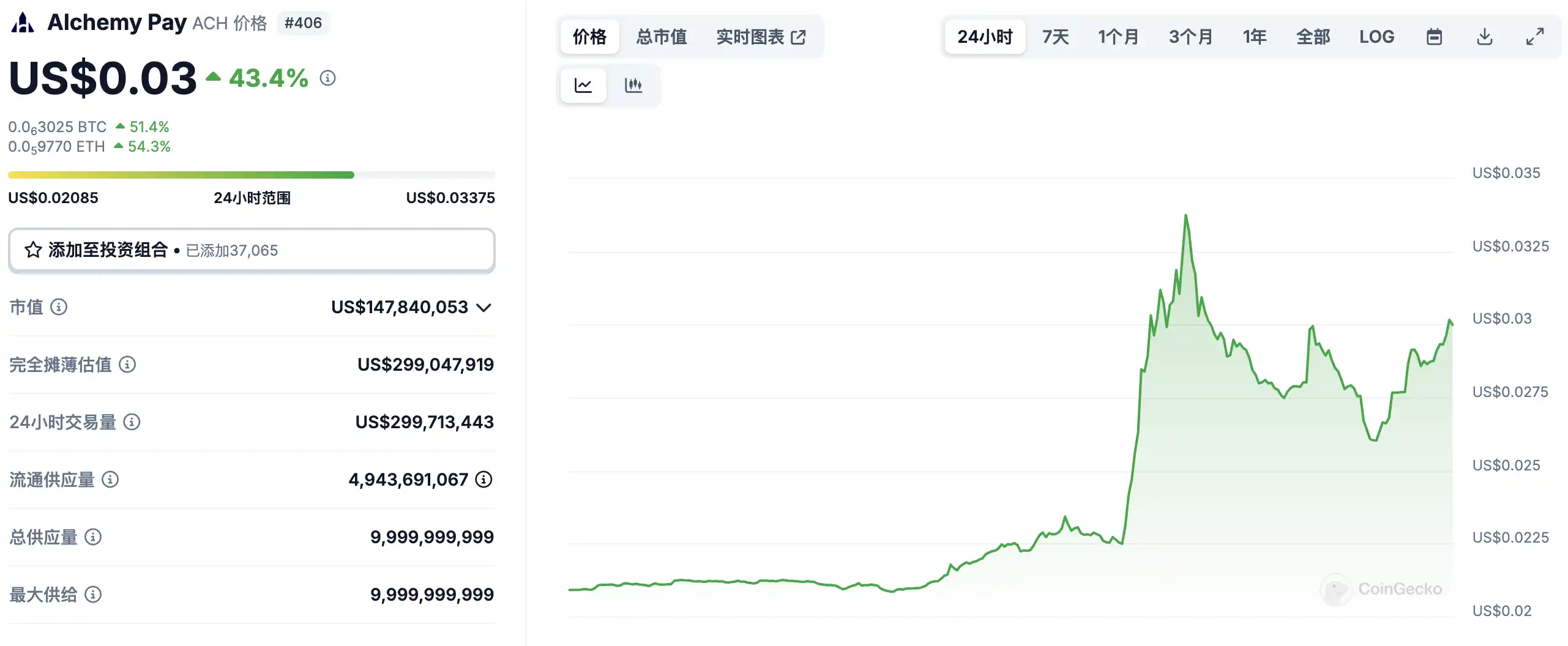
Task: Switch to the 价格 tab
Action: click(589, 37)
